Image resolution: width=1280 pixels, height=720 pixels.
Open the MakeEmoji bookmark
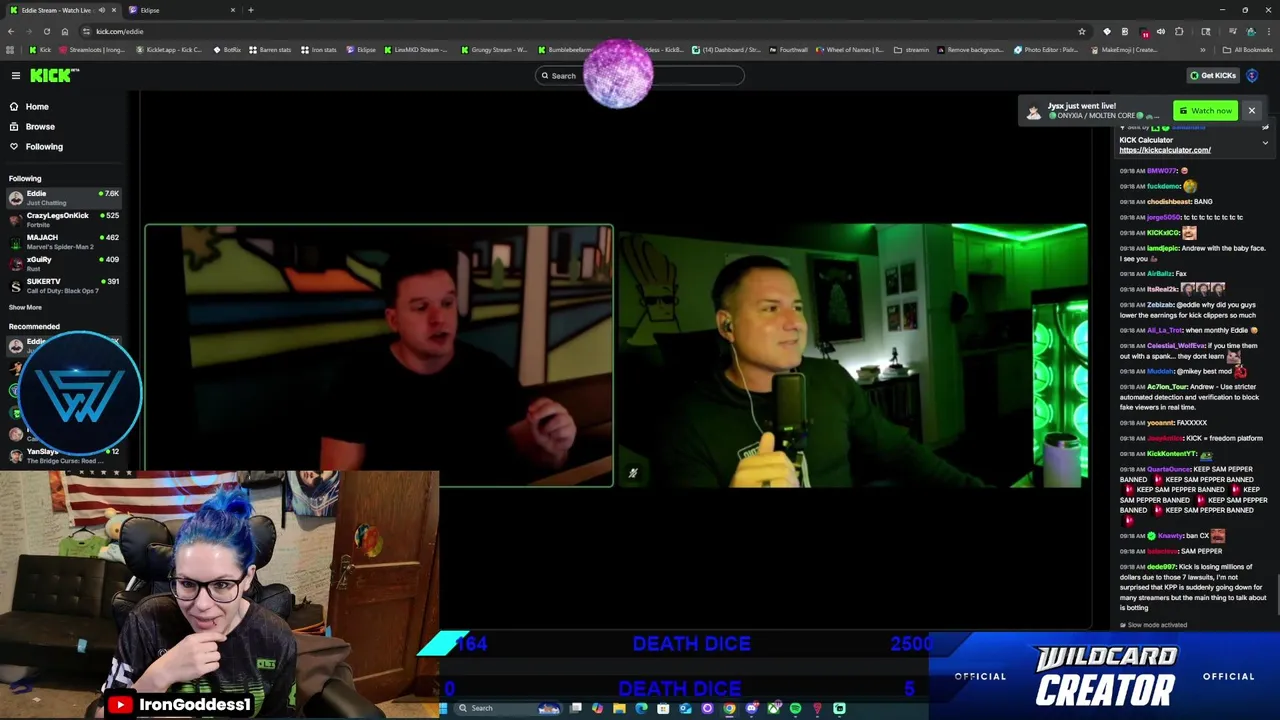(1124, 50)
